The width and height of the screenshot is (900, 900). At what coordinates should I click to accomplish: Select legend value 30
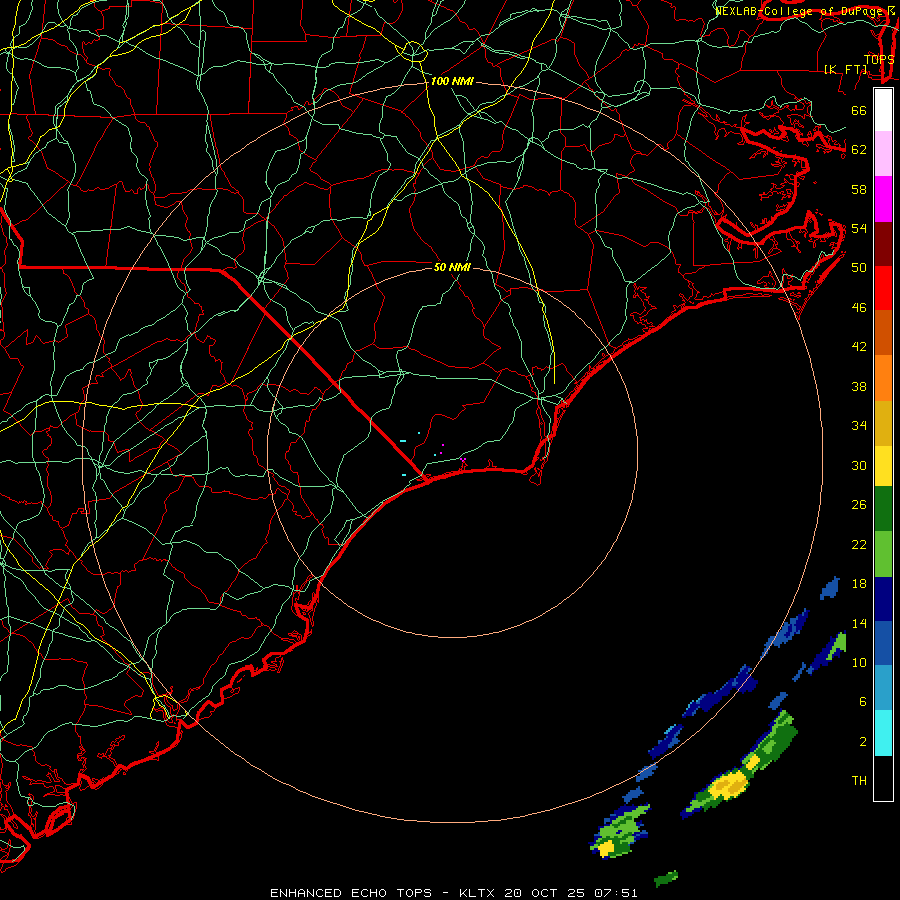pos(859,465)
